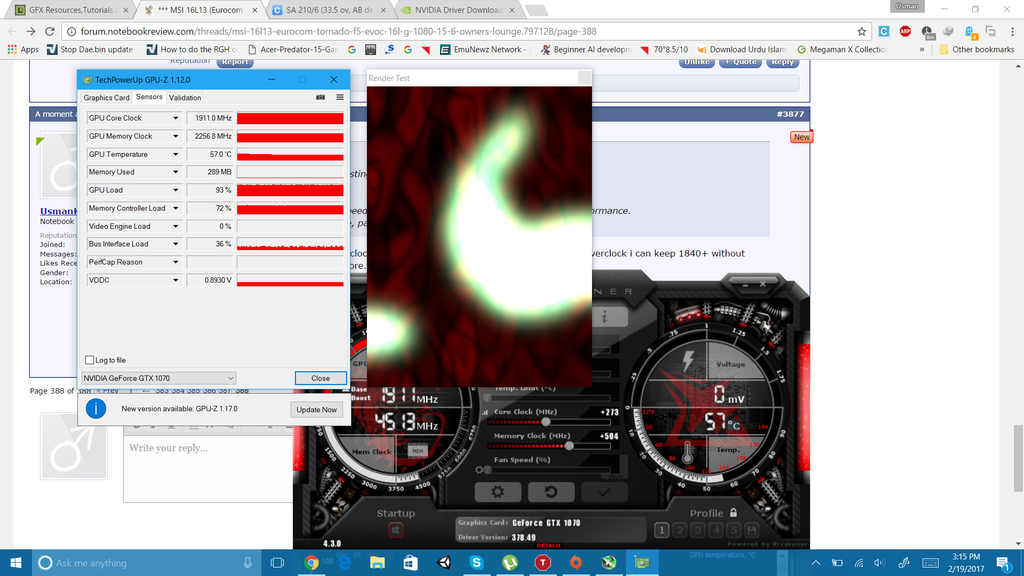Expand the GPU Core Clock sensor dropdown
Image resolution: width=1024 pixels, height=576 pixels.
point(175,118)
